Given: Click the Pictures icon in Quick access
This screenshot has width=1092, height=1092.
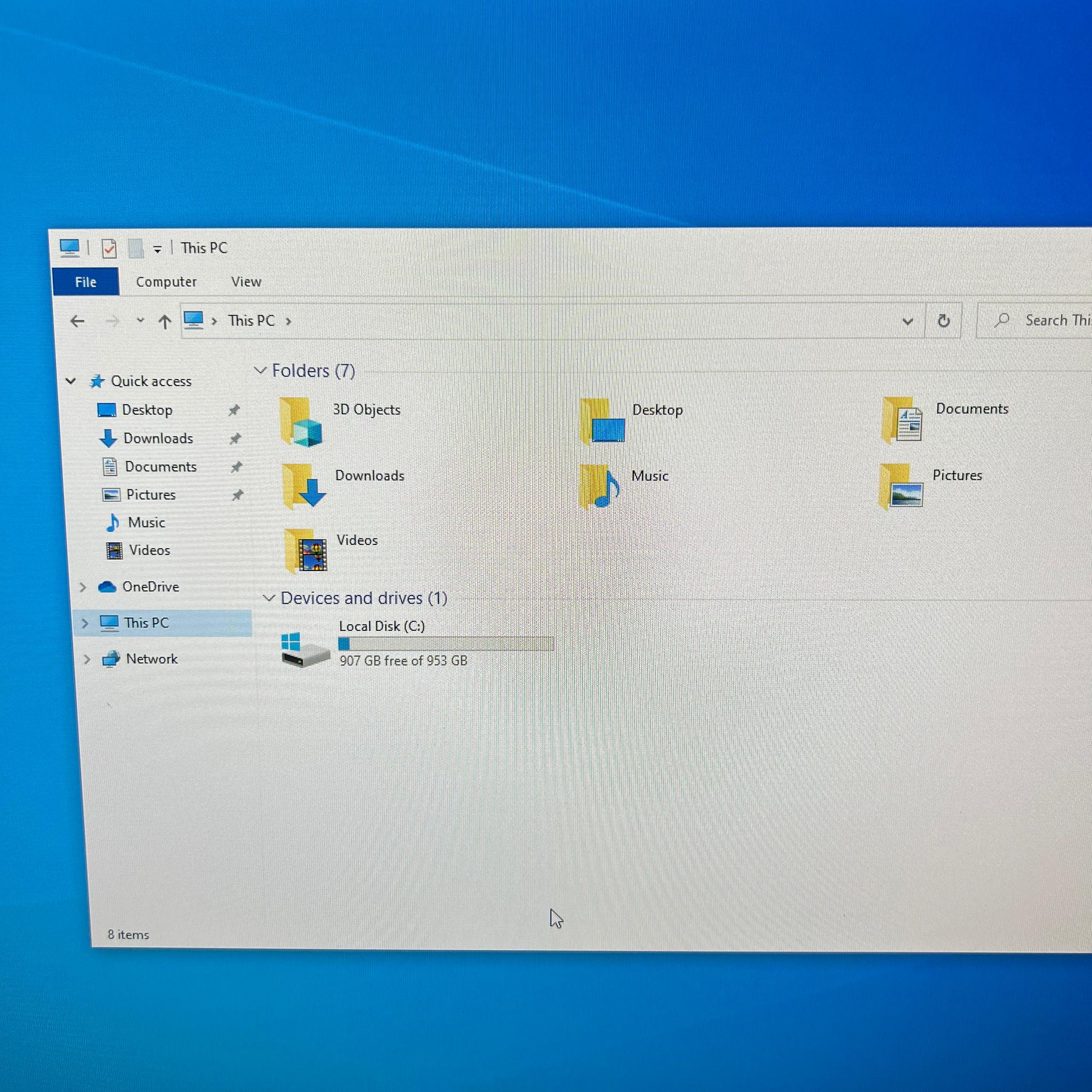Looking at the screenshot, I should 111,495.
